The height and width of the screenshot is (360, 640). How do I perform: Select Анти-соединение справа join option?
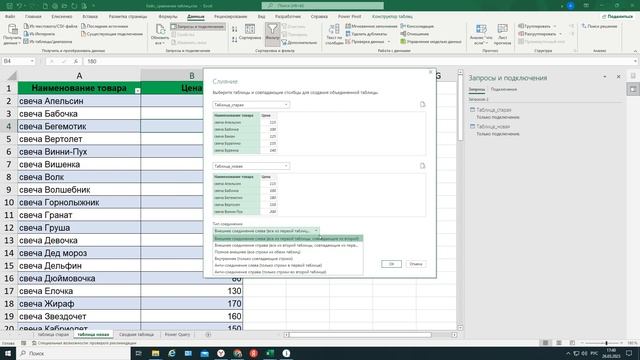287,271
